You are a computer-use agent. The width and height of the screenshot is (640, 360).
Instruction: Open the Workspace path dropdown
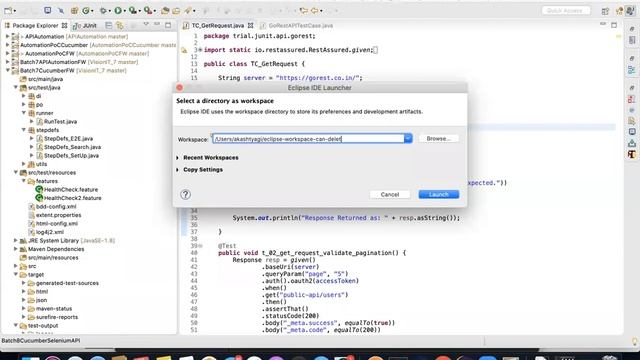(408, 139)
